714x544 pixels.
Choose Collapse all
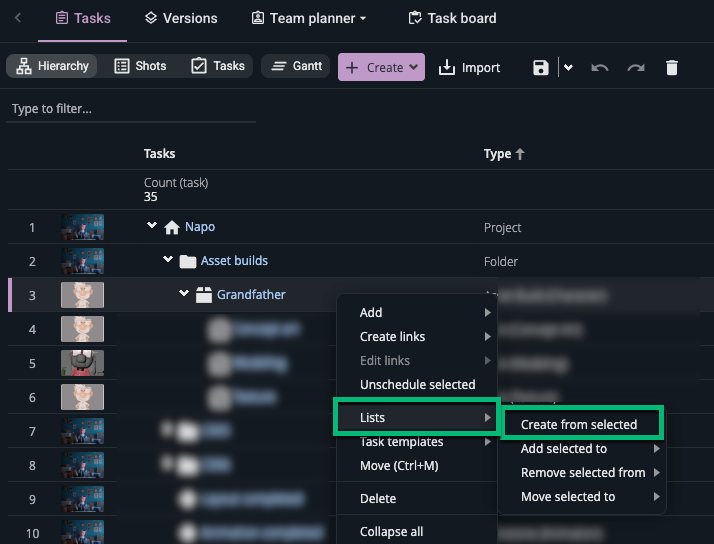tap(417, 532)
